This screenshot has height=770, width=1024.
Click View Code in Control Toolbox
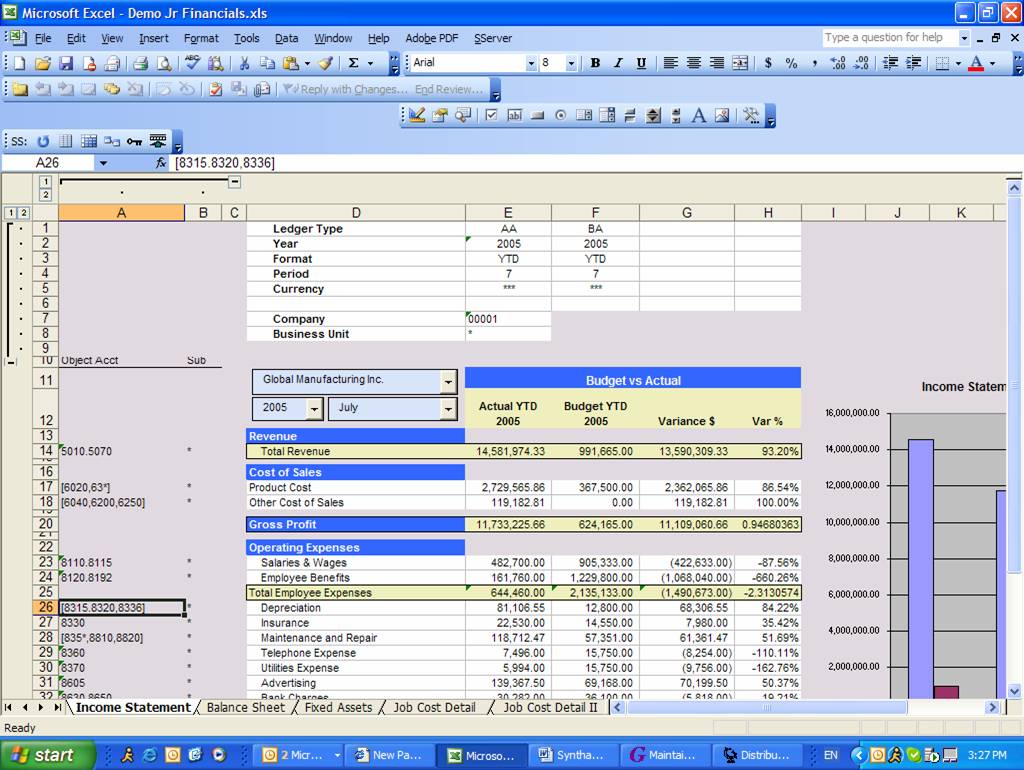[x=463, y=116]
